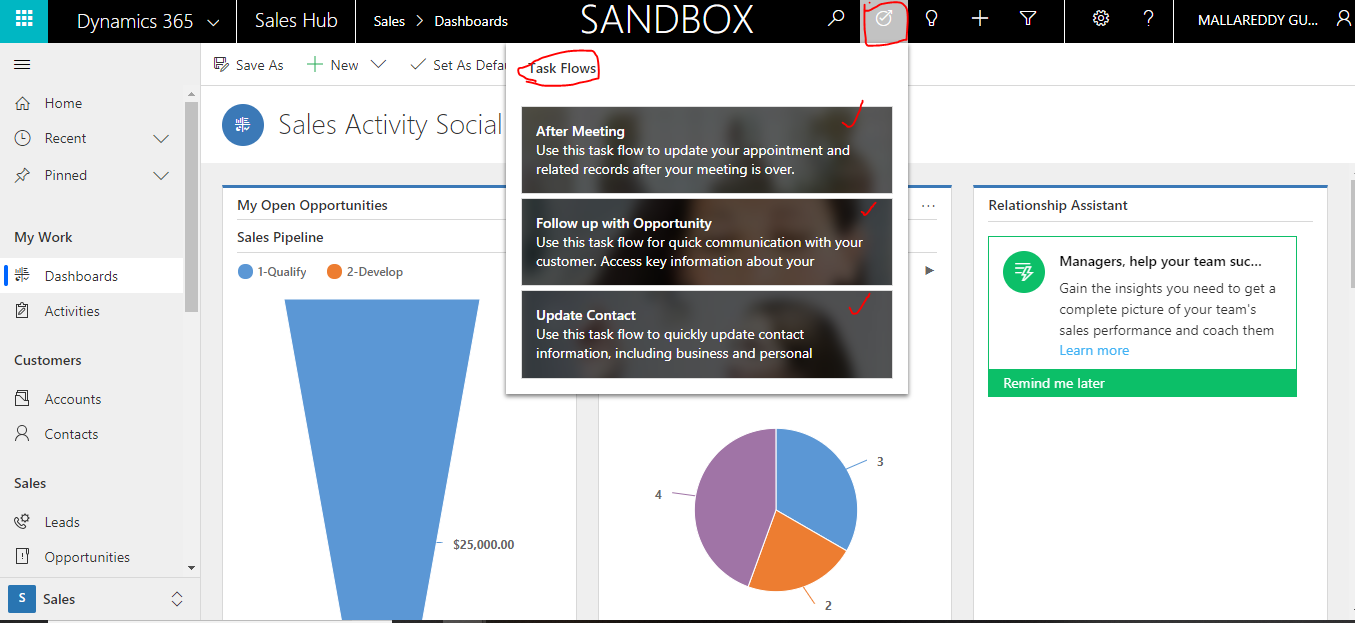
Task: Click the Accounts icon in sidebar
Action: point(22,399)
